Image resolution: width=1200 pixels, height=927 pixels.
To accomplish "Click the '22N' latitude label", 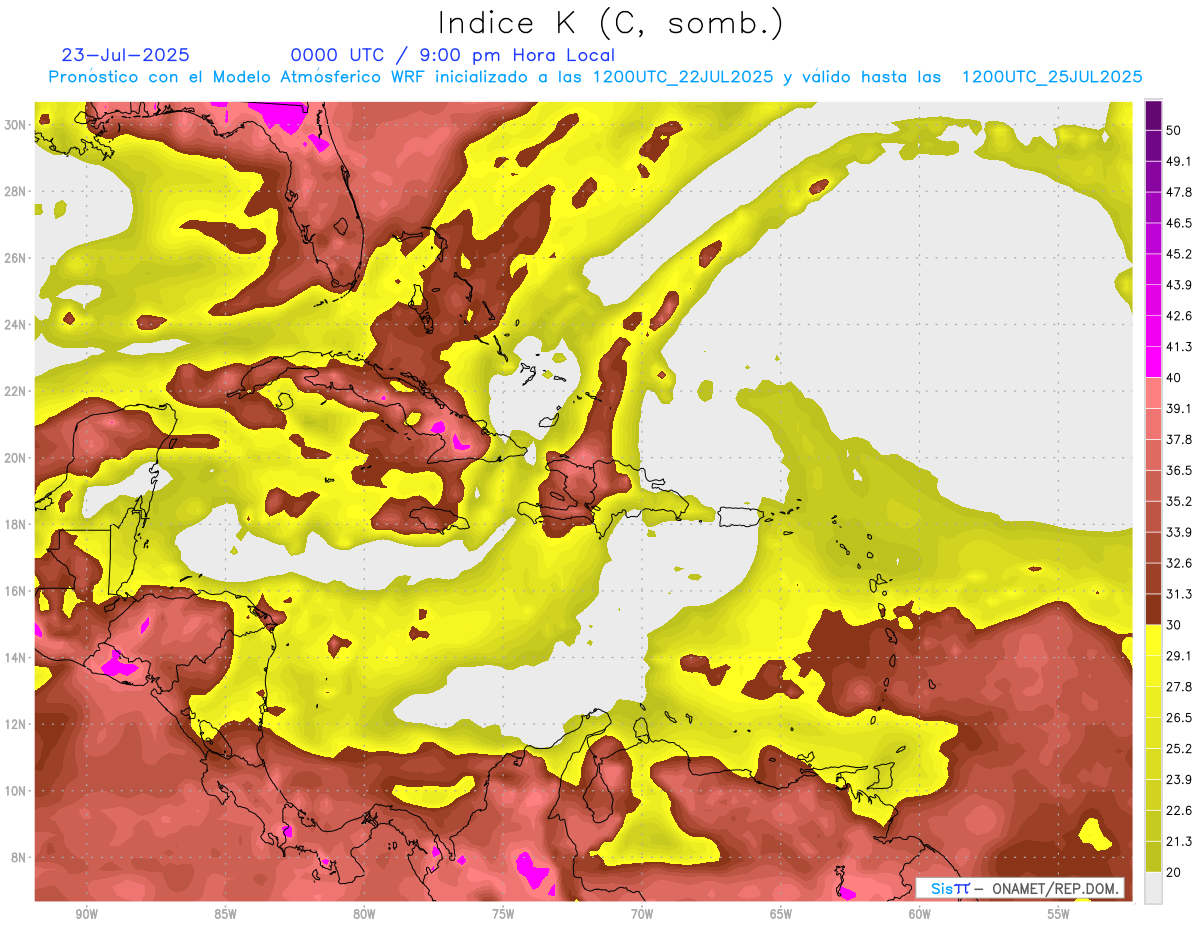I will [x=15, y=391].
